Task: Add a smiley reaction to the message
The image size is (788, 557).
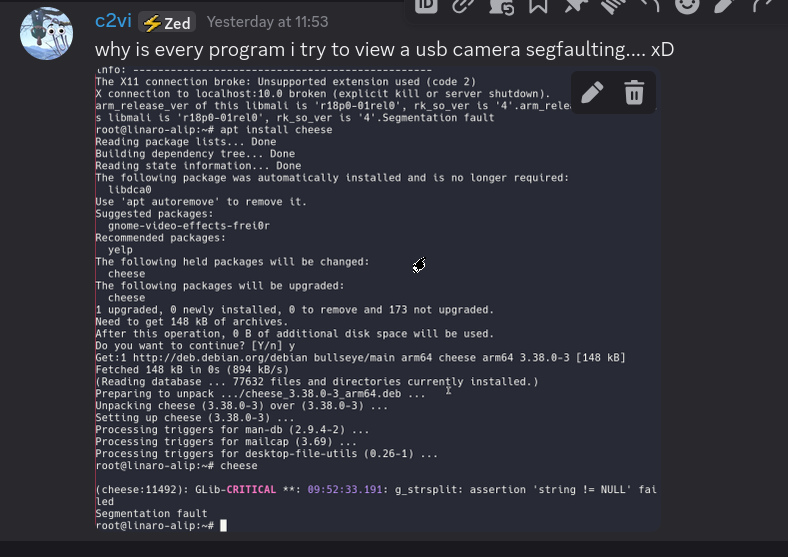Action: pos(687,7)
